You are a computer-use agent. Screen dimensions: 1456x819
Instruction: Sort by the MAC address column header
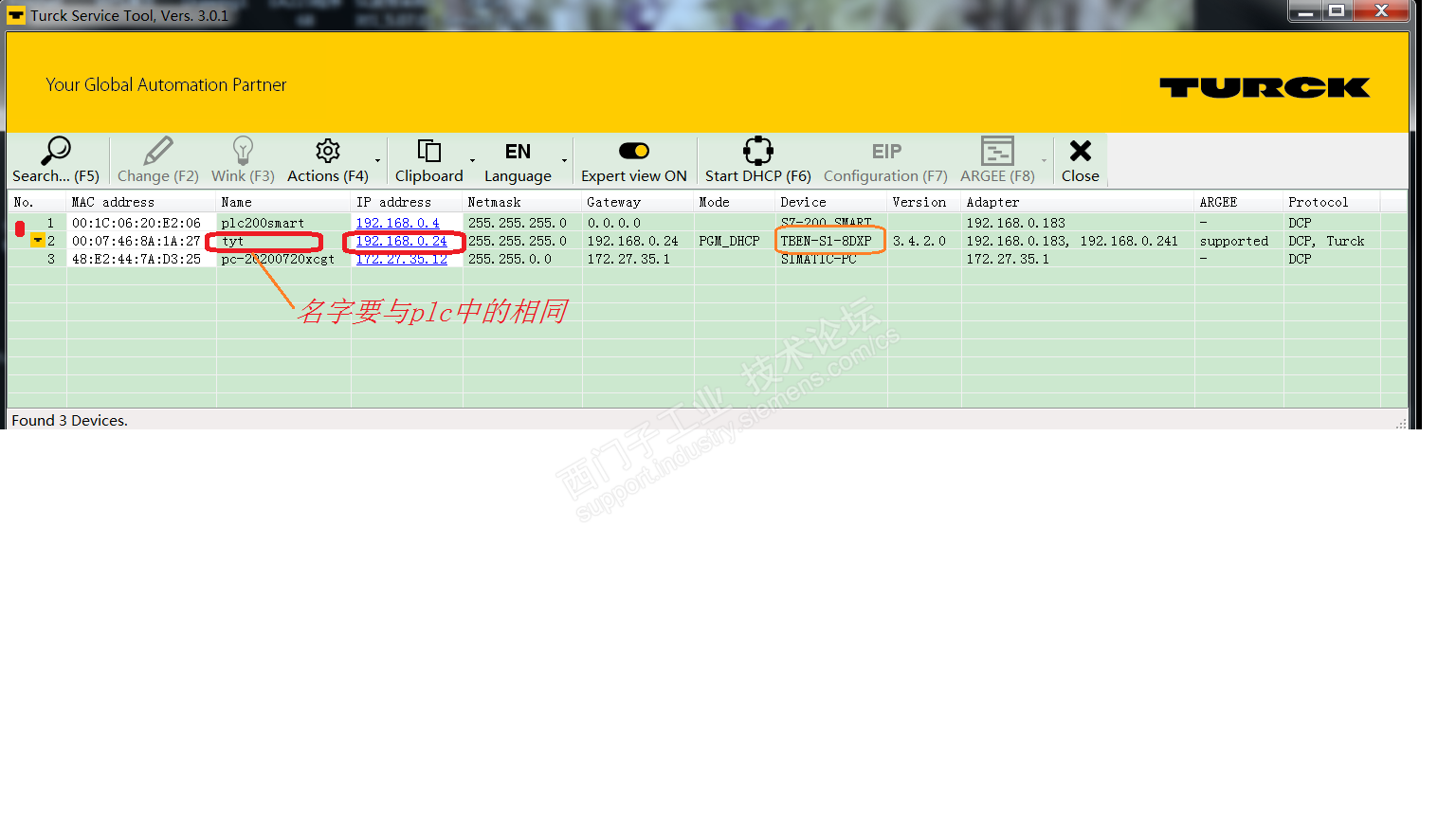tap(141, 202)
